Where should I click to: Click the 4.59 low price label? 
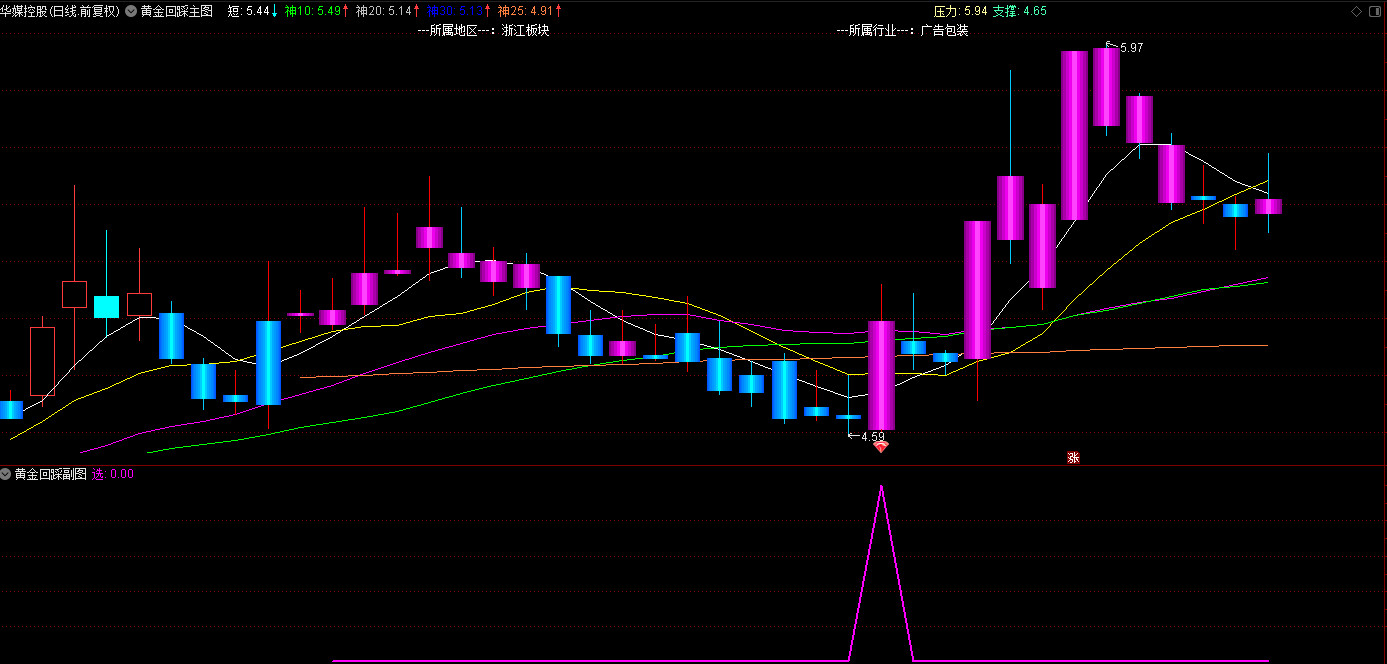[x=872, y=436]
